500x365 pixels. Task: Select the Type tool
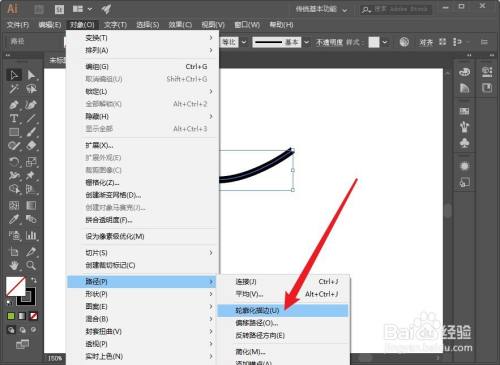(x=14, y=118)
